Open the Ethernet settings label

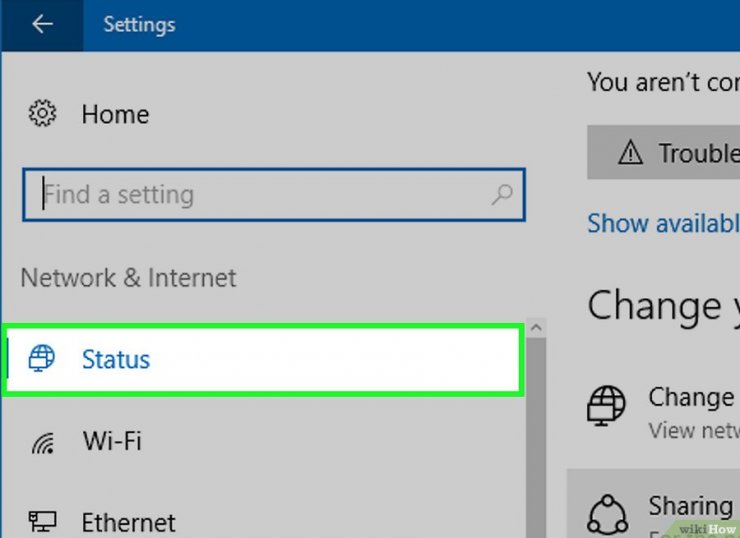pos(128,522)
